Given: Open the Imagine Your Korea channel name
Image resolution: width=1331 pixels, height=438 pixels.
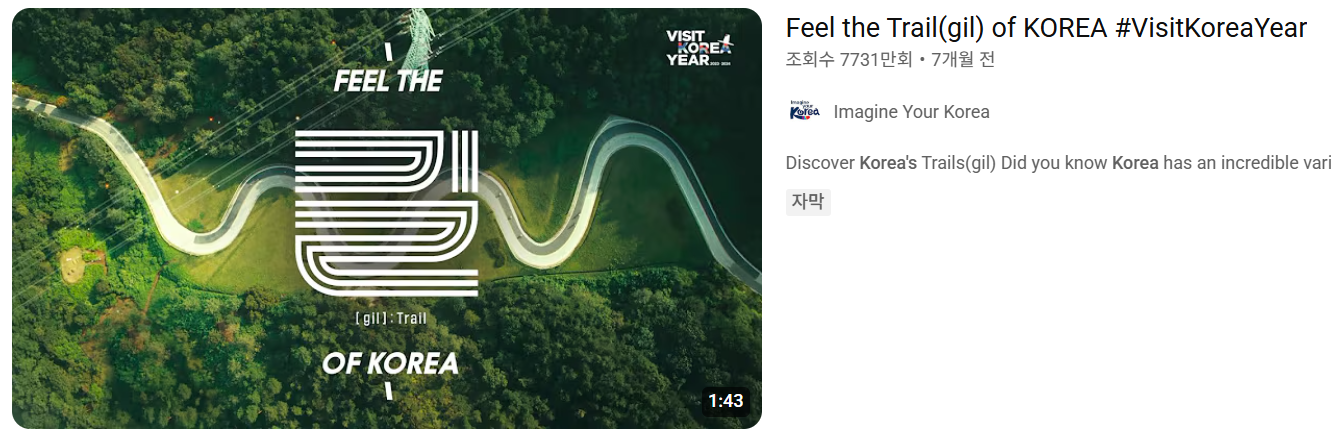Looking at the screenshot, I should click(x=911, y=112).
